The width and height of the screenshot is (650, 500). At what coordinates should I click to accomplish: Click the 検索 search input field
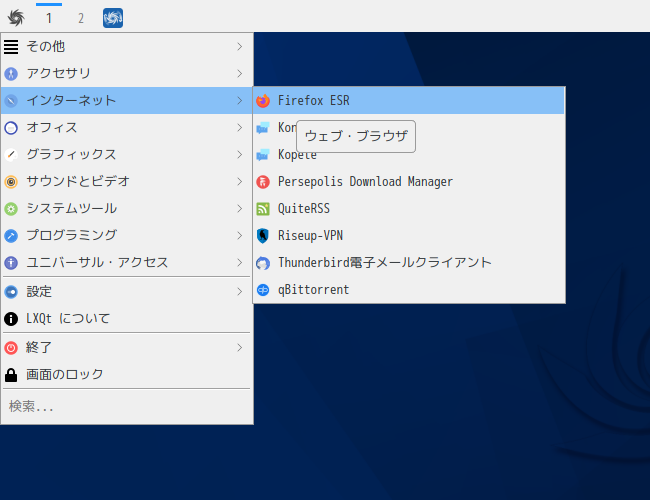coord(127,406)
